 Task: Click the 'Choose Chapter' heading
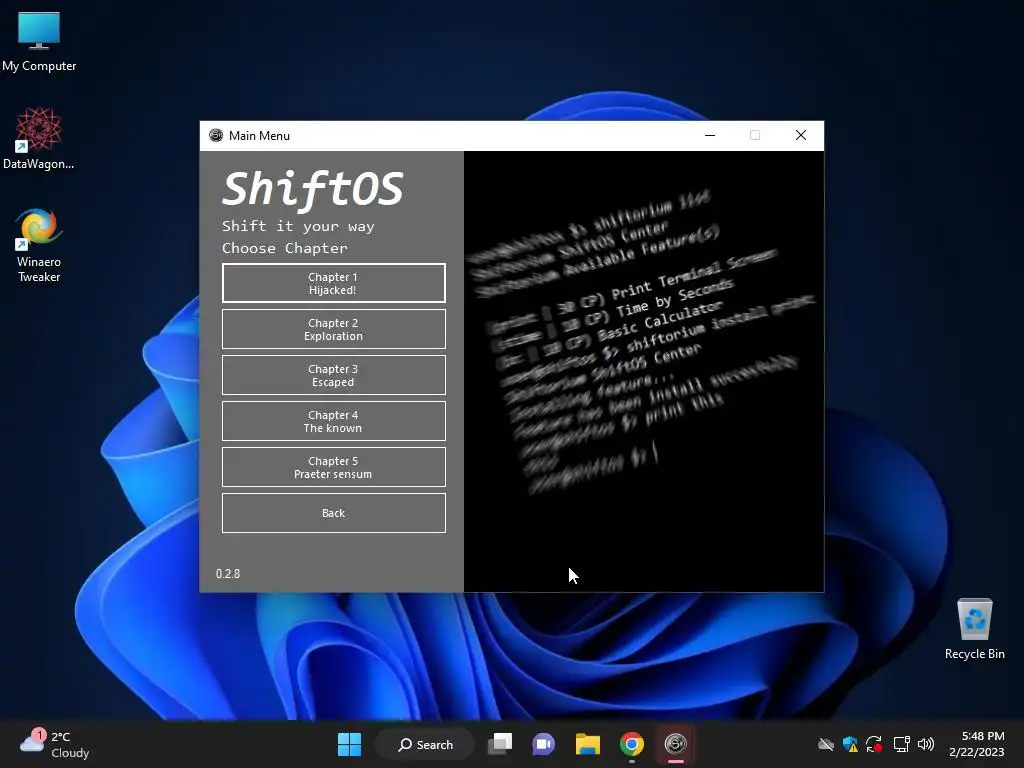point(285,248)
